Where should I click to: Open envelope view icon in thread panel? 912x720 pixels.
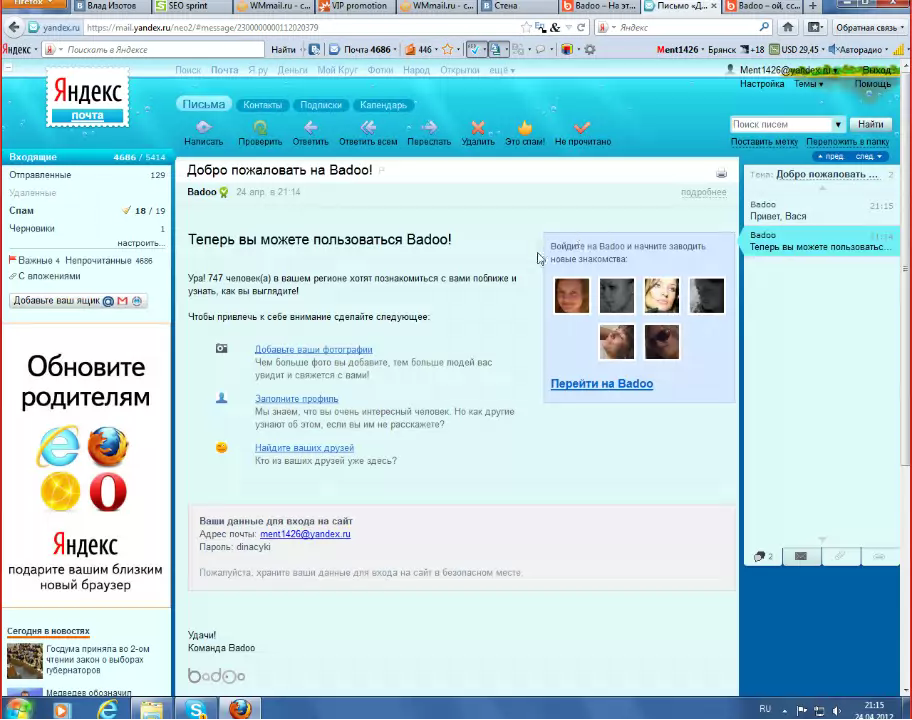click(x=801, y=556)
